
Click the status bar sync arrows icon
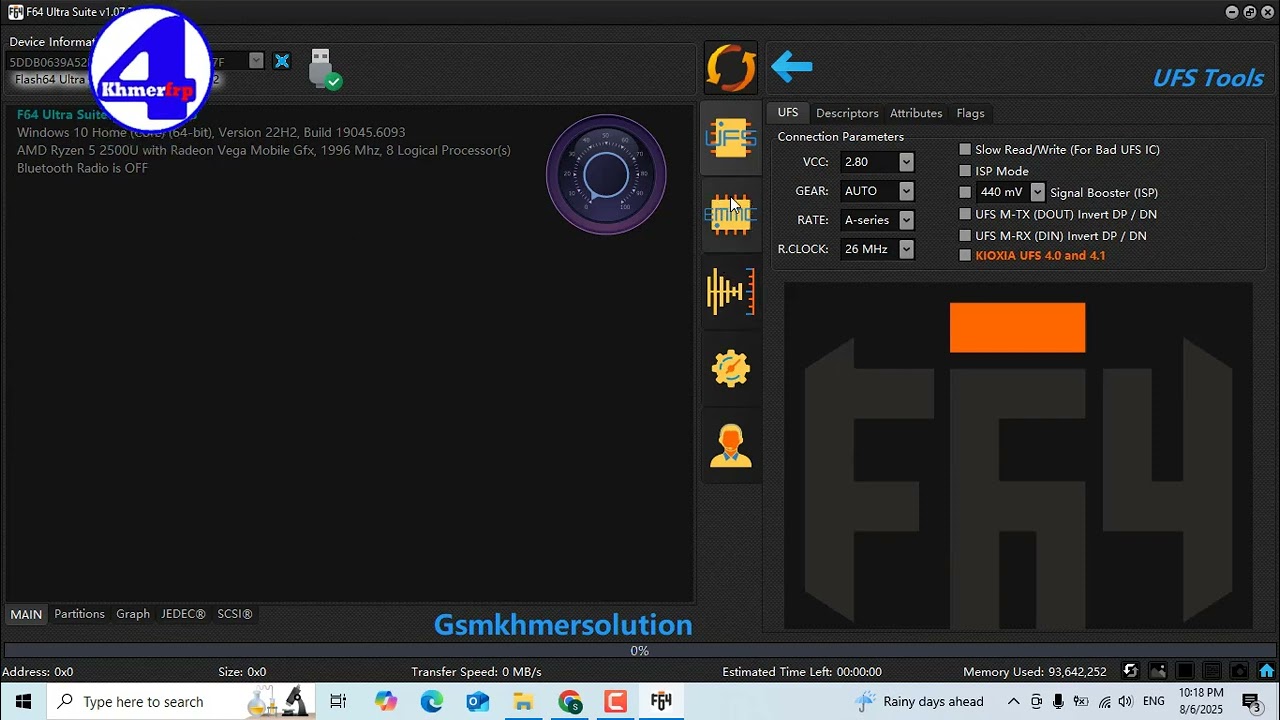(x=1130, y=671)
